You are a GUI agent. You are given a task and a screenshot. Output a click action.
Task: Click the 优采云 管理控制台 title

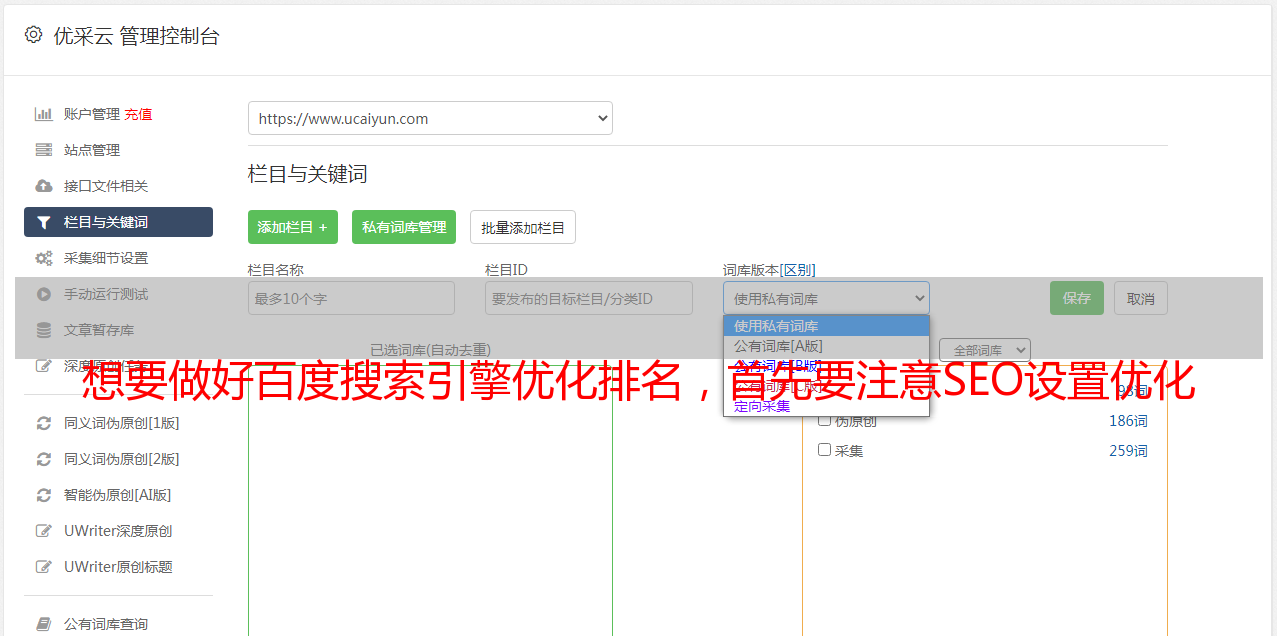click(x=136, y=36)
